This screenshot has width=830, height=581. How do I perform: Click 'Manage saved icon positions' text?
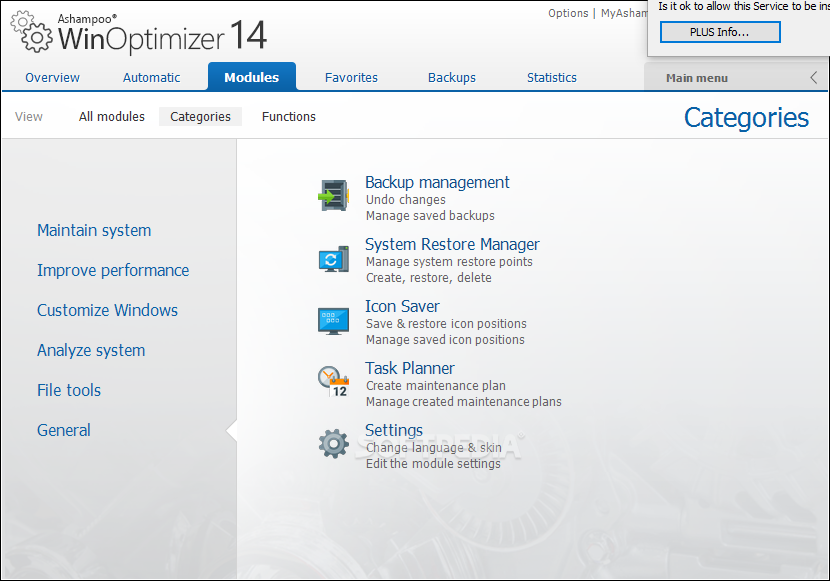tap(445, 340)
